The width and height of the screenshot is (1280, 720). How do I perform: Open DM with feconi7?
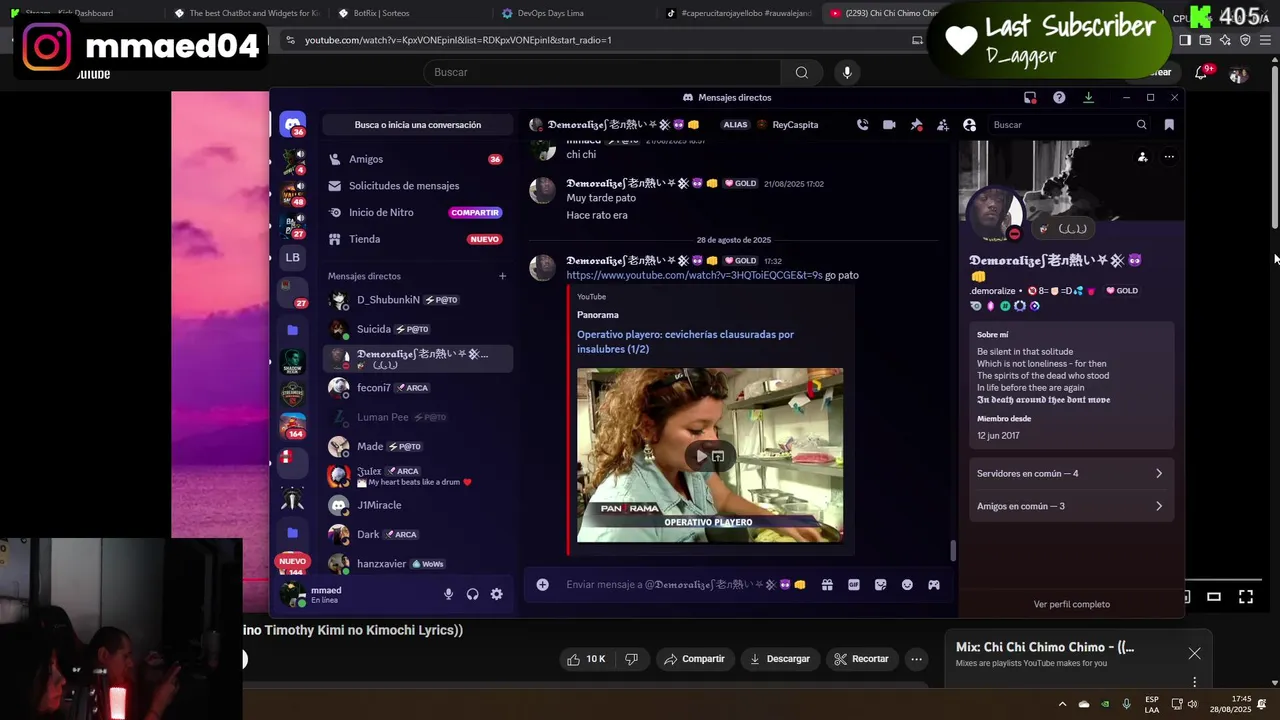point(417,388)
